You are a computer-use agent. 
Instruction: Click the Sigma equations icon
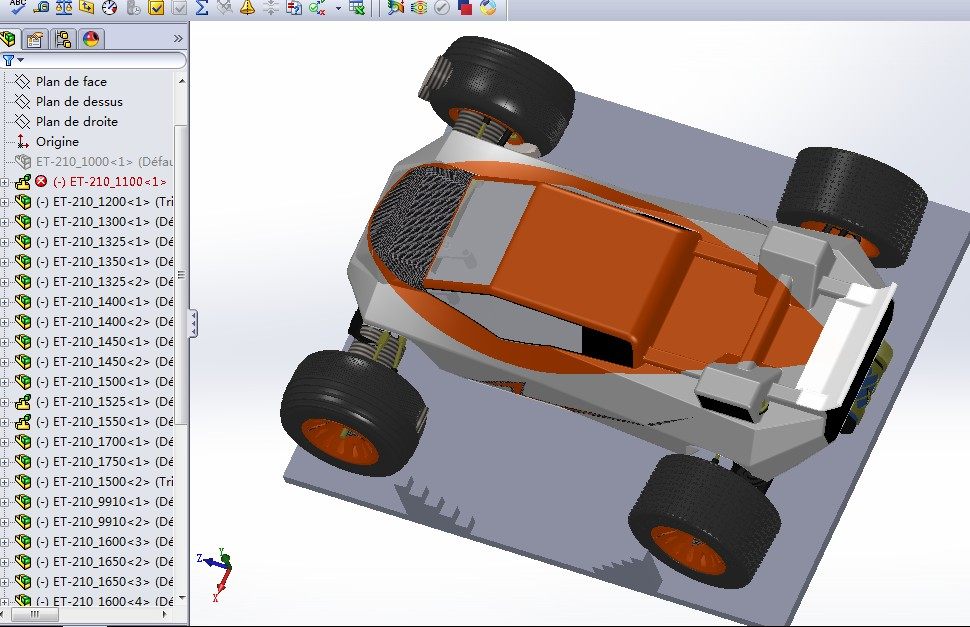(202, 8)
